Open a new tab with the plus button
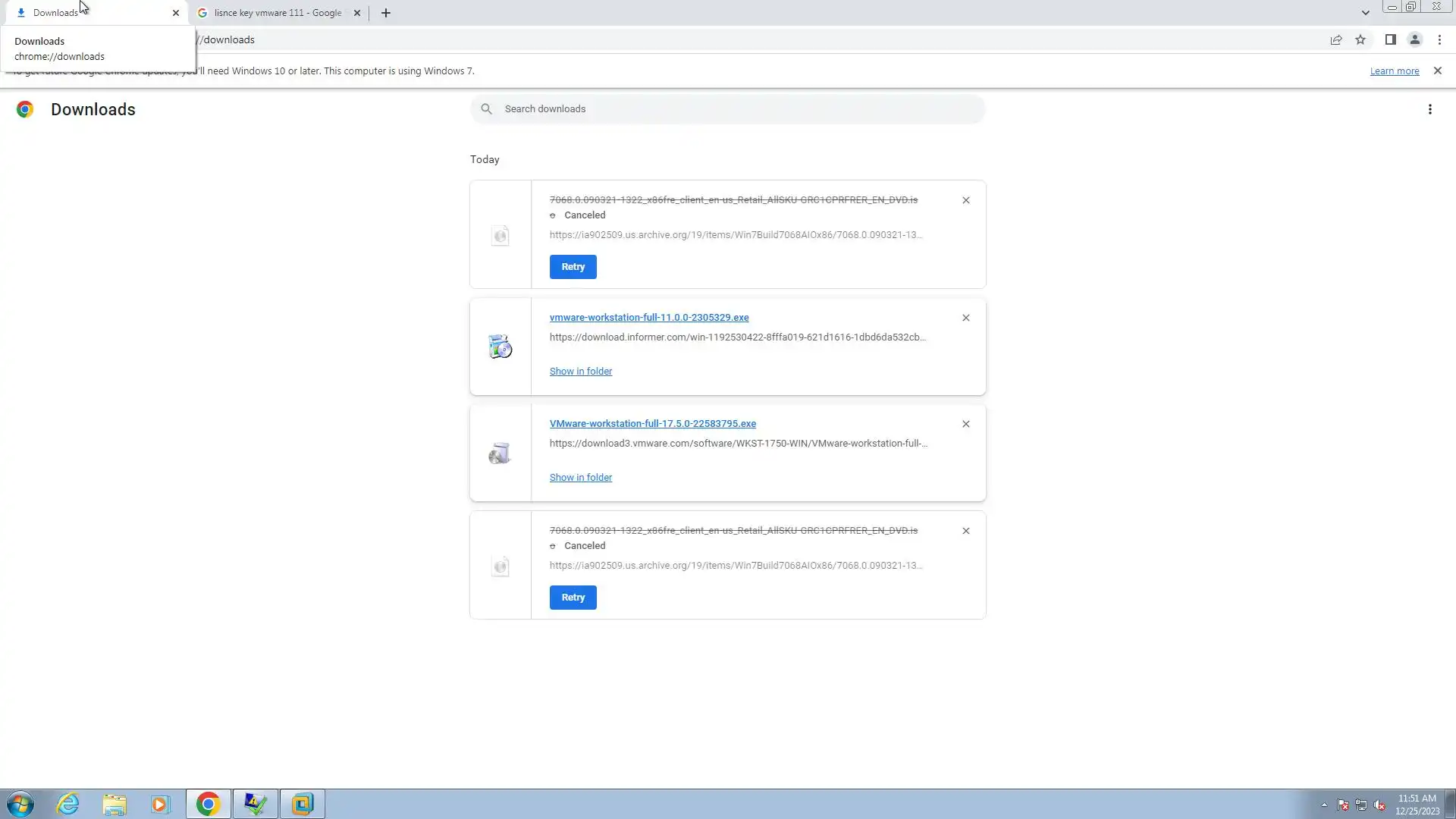The height and width of the screenshot is (819, 1456). click(x=385, y=13)
